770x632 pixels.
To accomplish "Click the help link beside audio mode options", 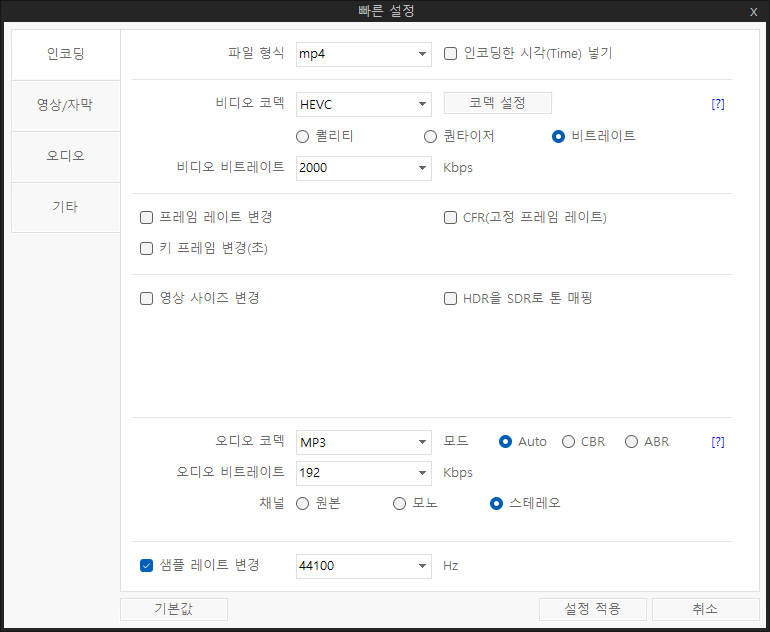I will pyautogui.click(x=717, y=442).
